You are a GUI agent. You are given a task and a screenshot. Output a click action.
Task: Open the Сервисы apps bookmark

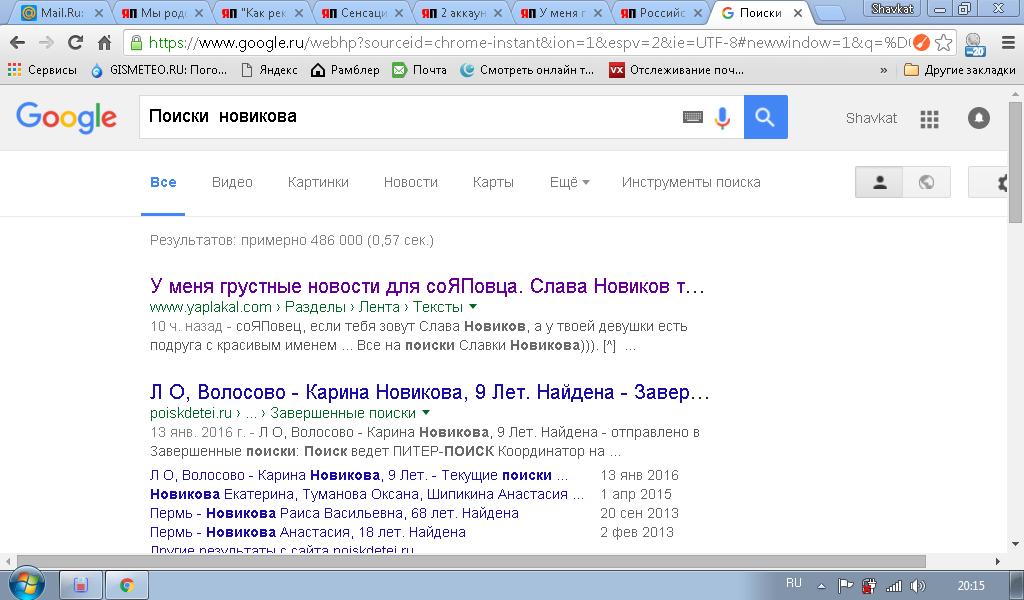42,70
